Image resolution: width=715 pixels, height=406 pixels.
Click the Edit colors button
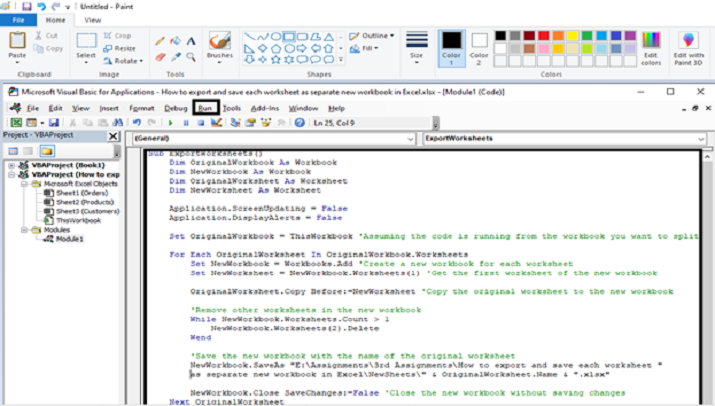click(651, 49)
